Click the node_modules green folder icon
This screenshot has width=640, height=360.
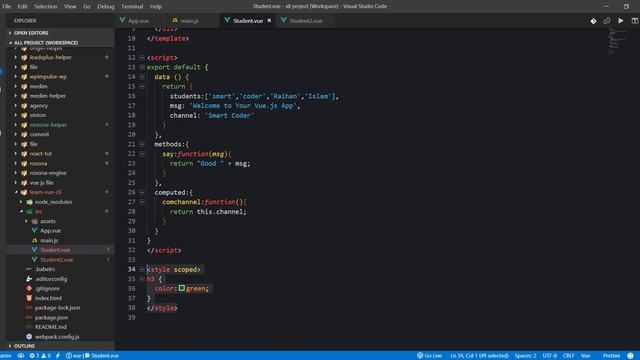(29, 202)
